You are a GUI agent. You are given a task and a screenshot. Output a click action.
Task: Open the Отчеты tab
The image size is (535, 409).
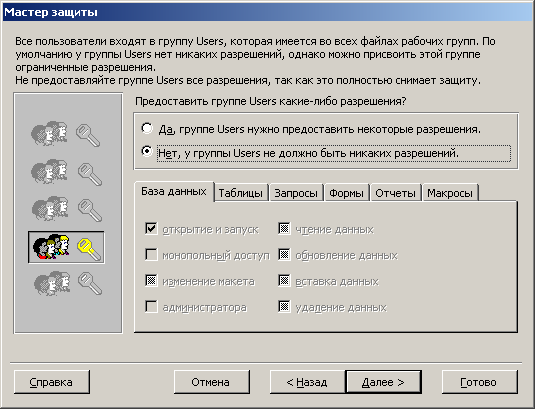tap(395, 193)
